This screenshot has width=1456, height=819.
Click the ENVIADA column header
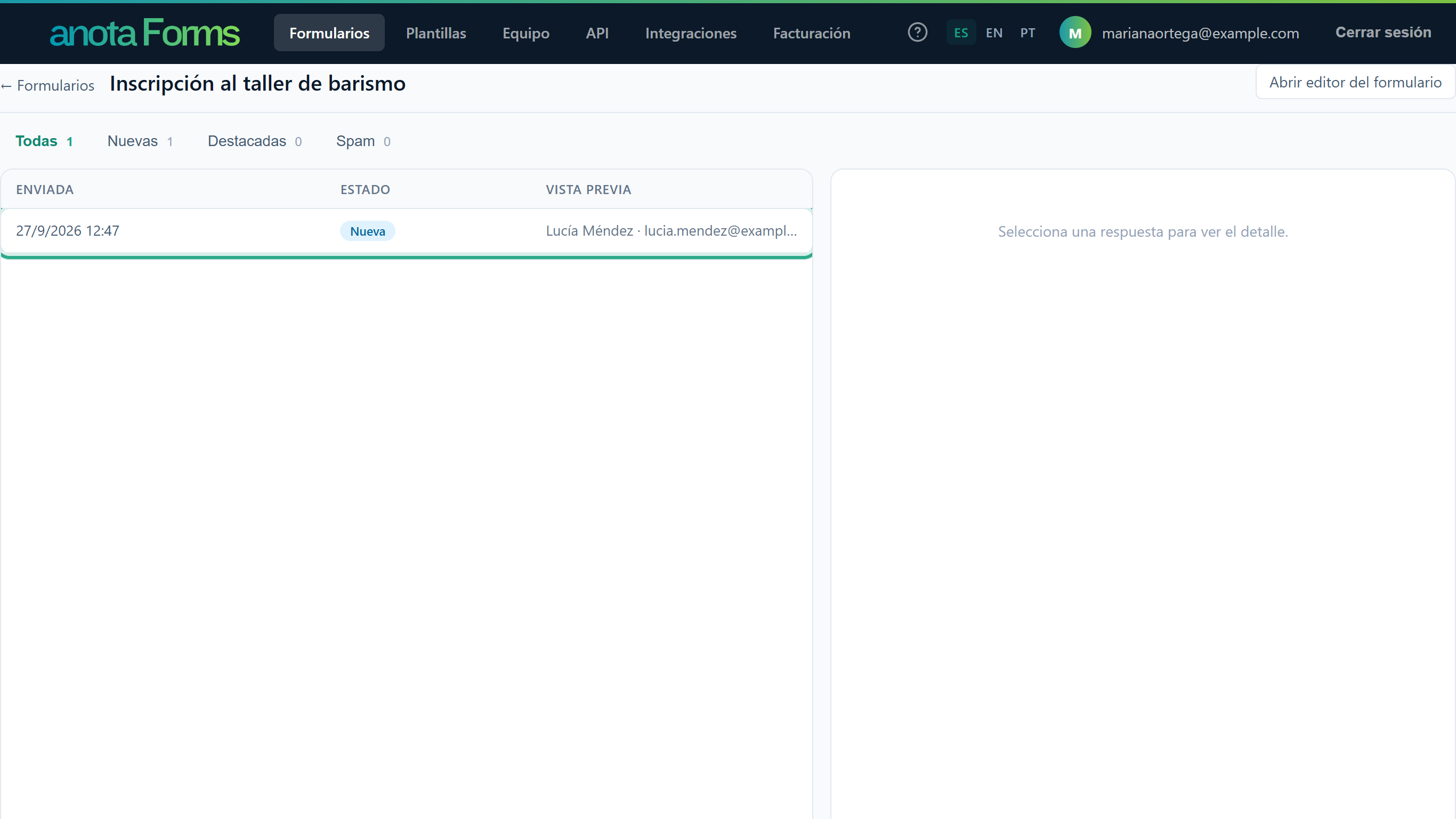pyautogui.click(x=45, y=189)
